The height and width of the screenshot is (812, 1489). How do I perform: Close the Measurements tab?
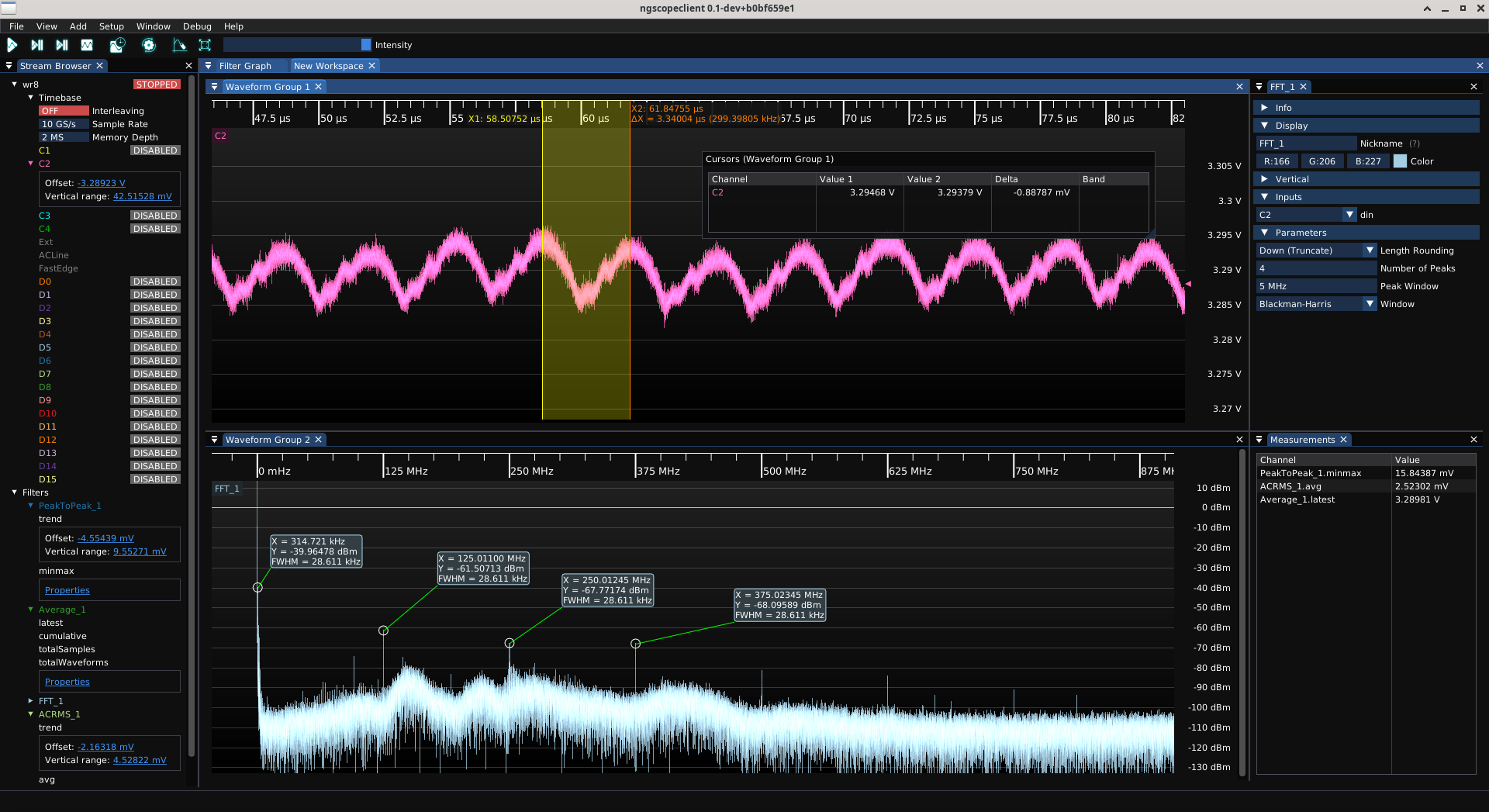[1344, 440]
